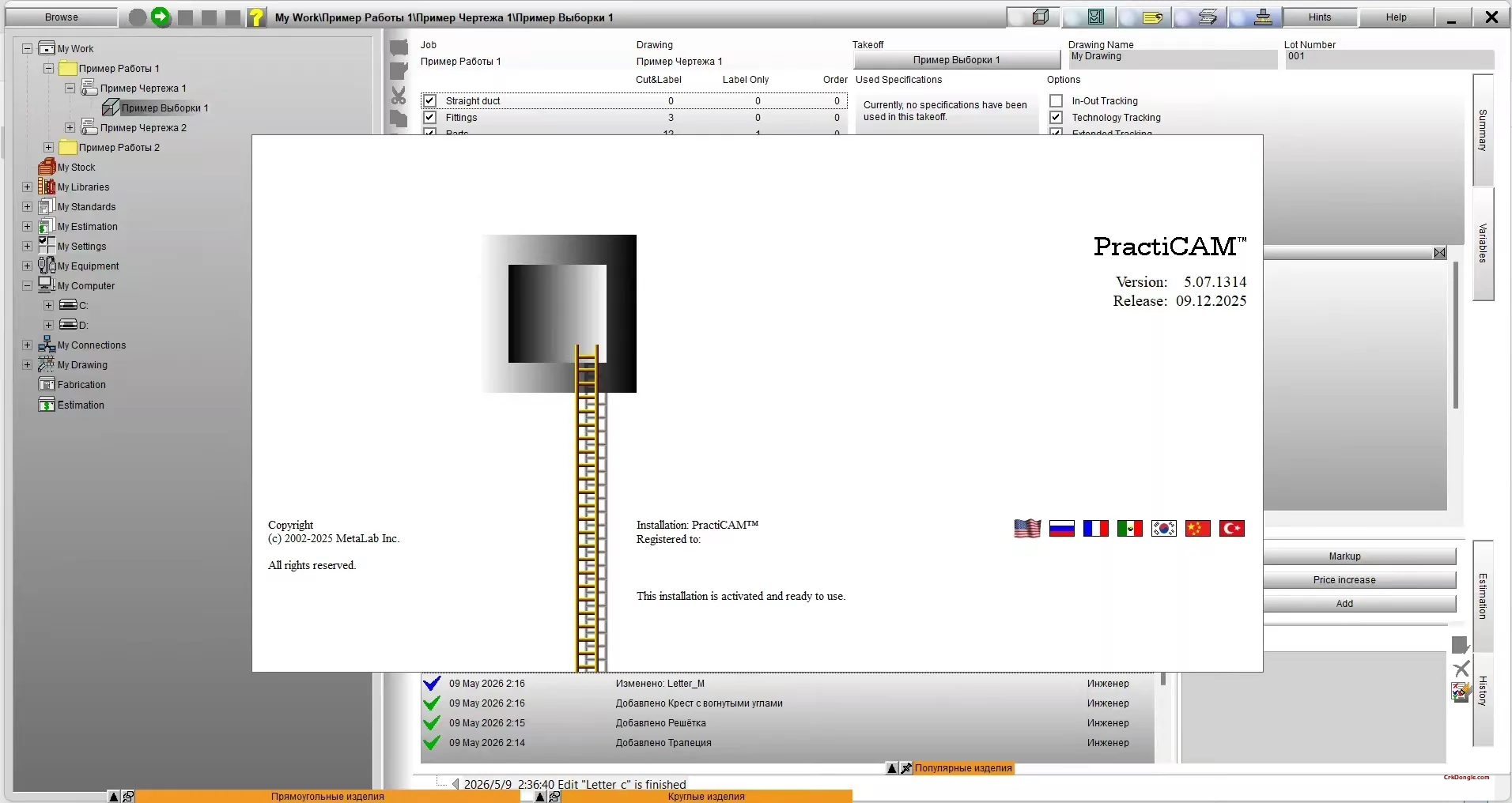1512x803 pixels.
Task: Expand the My Standards node
Action: [27, 206]
